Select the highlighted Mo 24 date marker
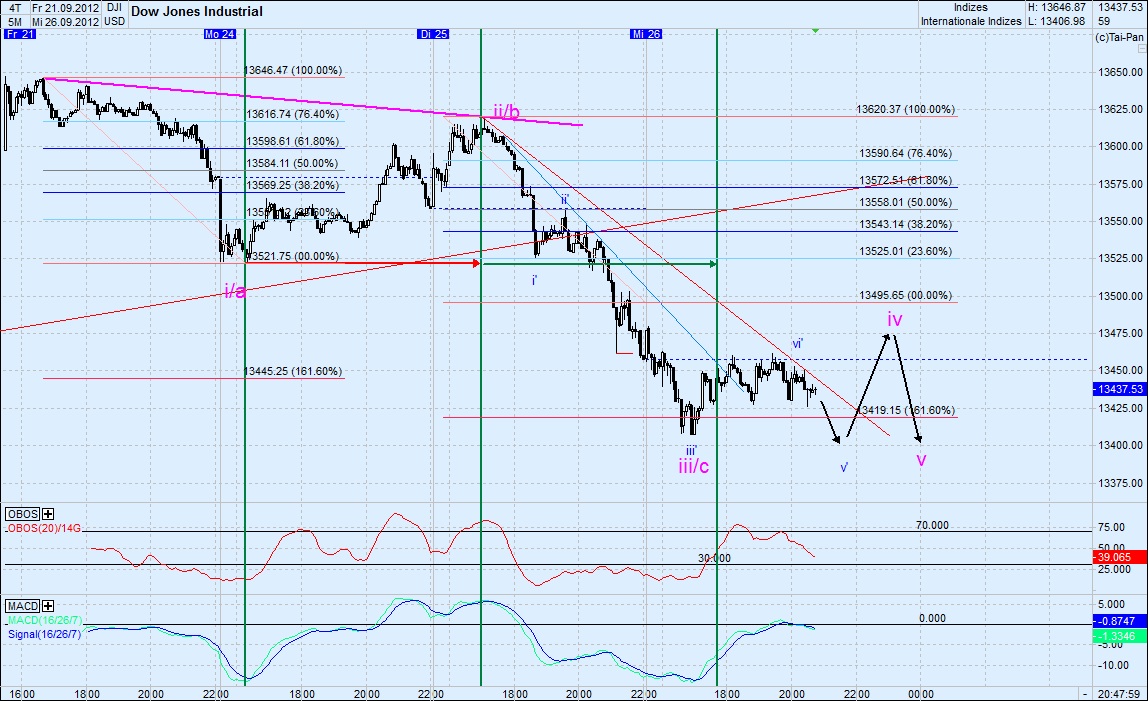This screenshot has width=1148, height=701. 219,33
